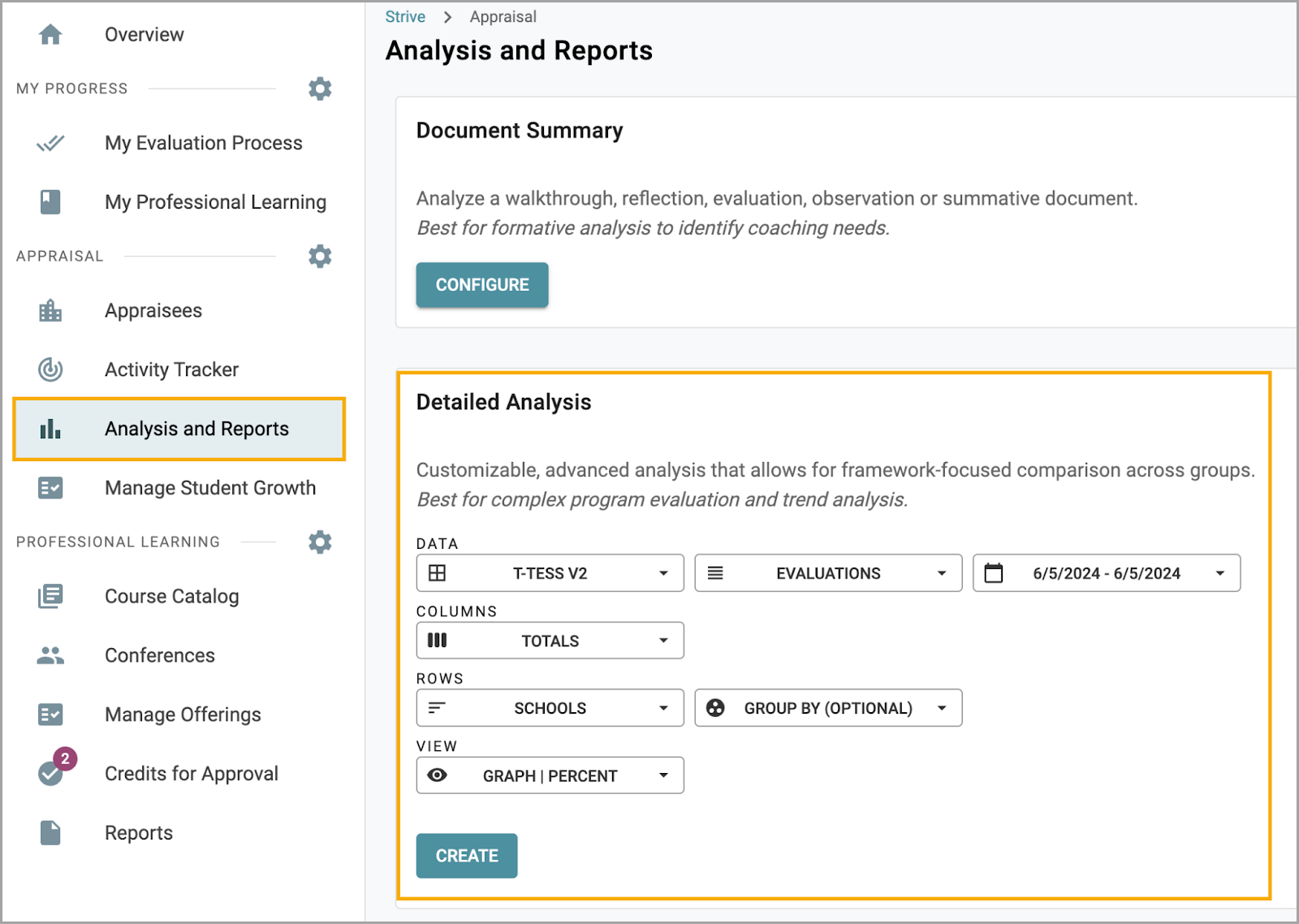Click the grid icon in T-TESS V2 field

point(437,573)
